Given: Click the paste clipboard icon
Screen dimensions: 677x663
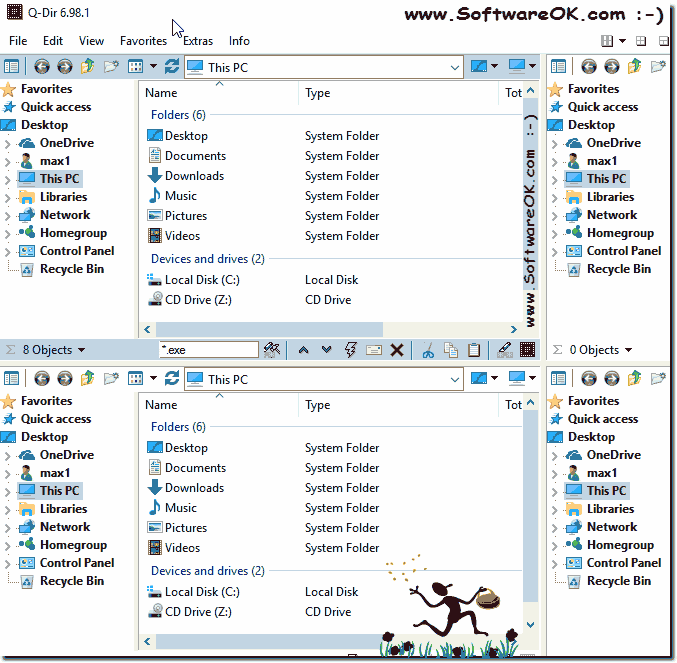Looking at the screenshot, I should (x=474, y=350).
